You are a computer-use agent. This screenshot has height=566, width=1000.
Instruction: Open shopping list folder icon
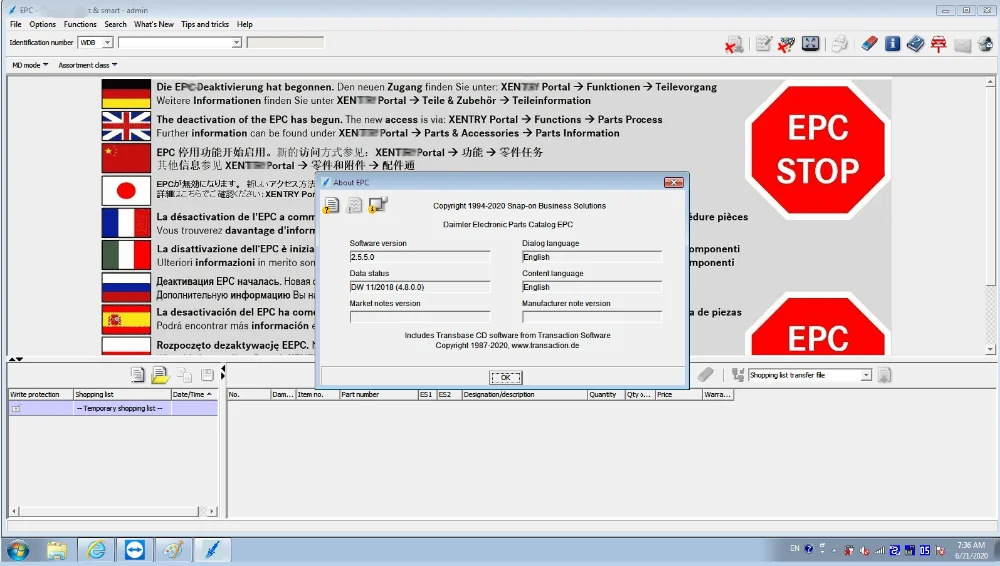[x=160, y=375]
